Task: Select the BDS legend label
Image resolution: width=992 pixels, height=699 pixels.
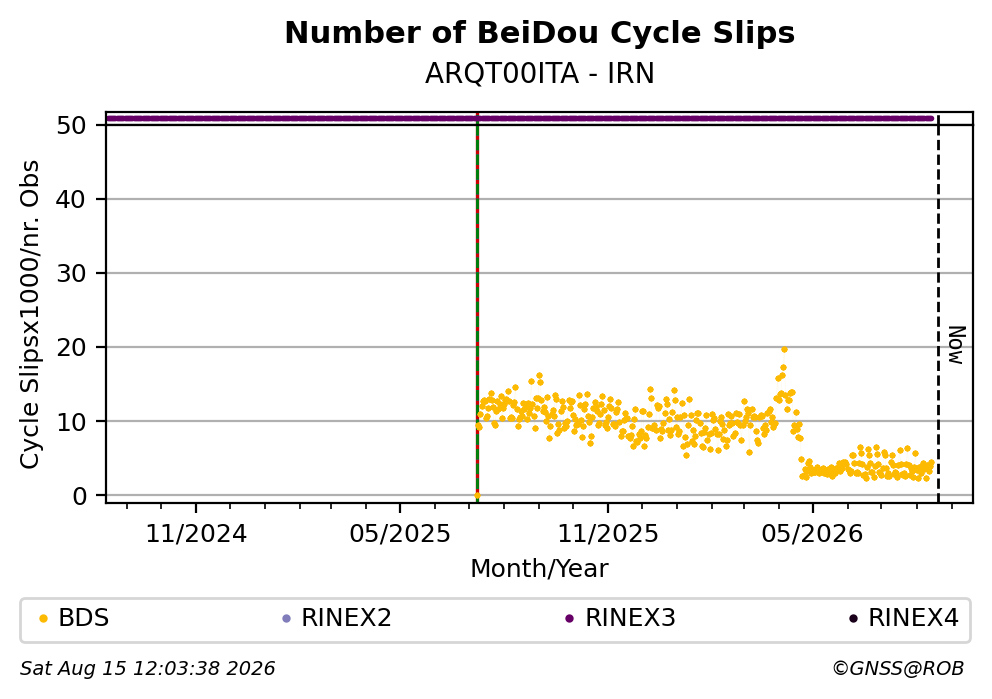Action: point(84,618)
